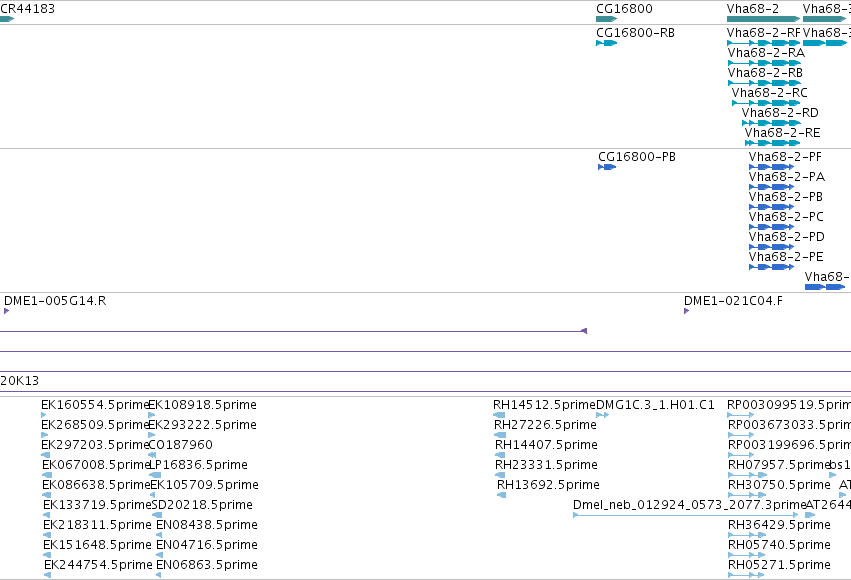The width and height of the screenshot is (851, 580).
Task: Select the EK105709.5prime feature
Action: point(155,495)
